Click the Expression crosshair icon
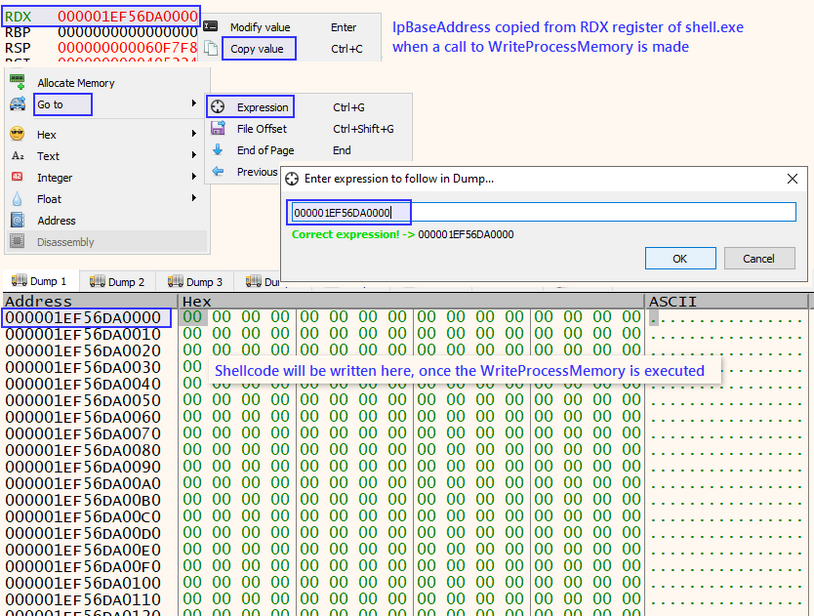814x616 pixels. 218,106
